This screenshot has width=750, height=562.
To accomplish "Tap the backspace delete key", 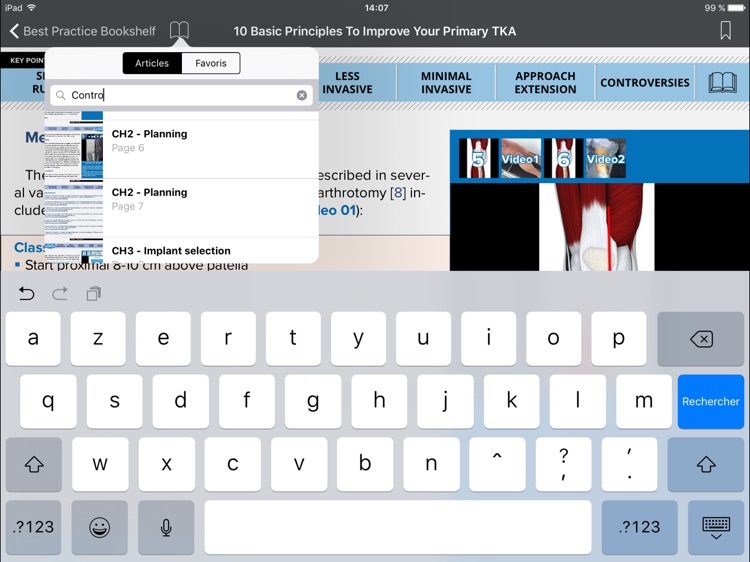I will (701, 339).
